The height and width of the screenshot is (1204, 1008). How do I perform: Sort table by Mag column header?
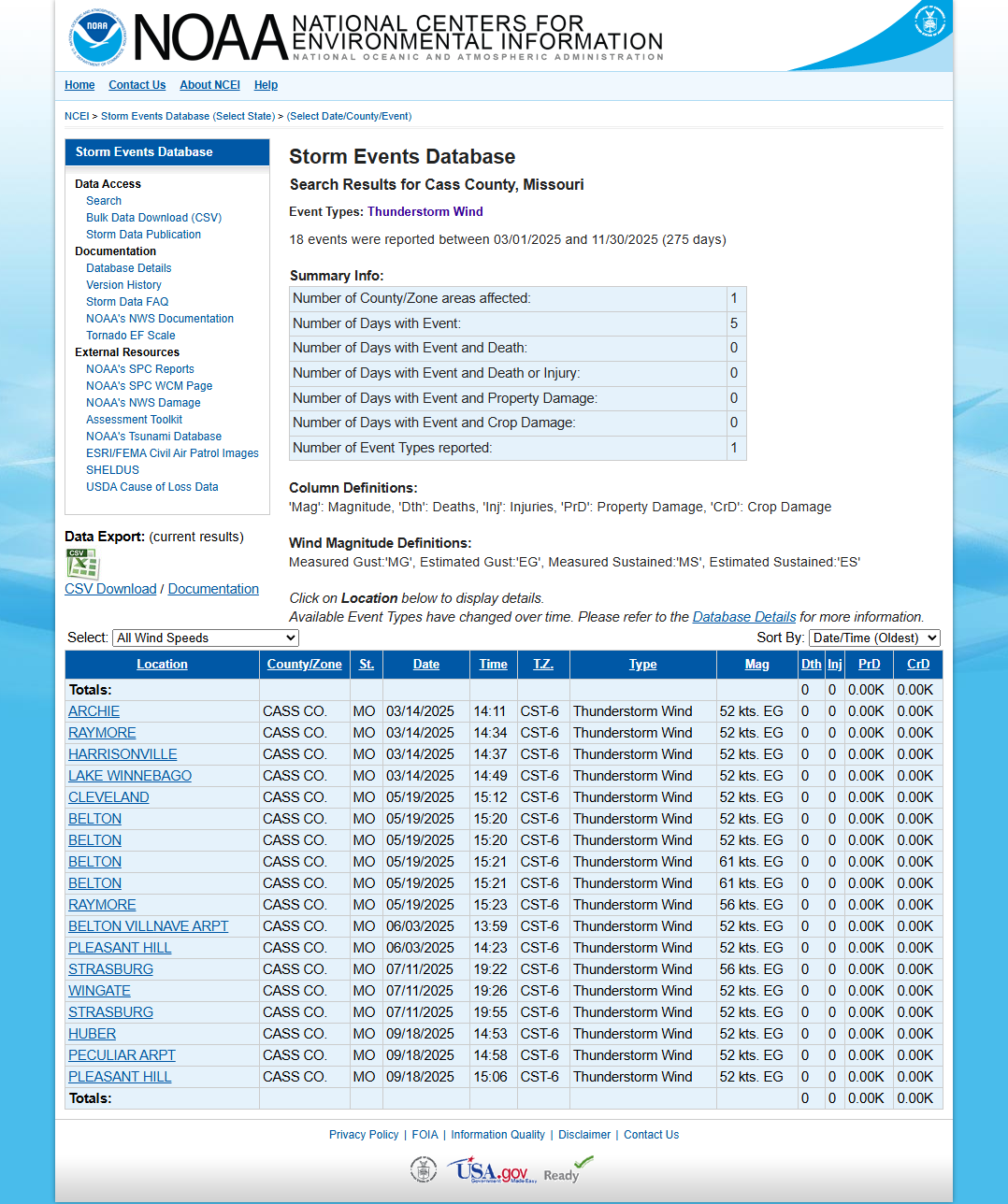756,665
